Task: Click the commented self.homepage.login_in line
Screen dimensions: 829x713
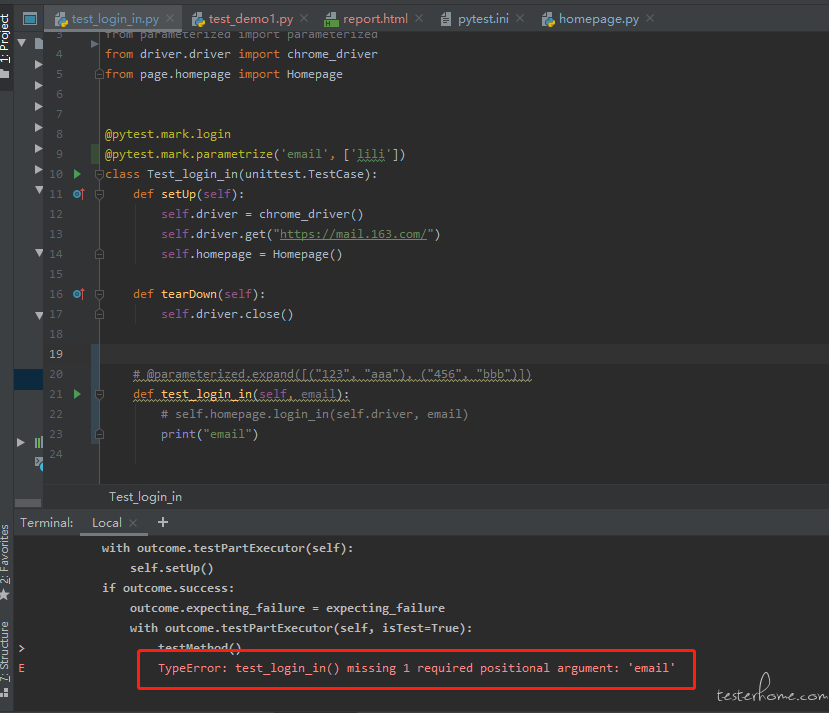Action: pyautogui.click(x=315, y=414)
